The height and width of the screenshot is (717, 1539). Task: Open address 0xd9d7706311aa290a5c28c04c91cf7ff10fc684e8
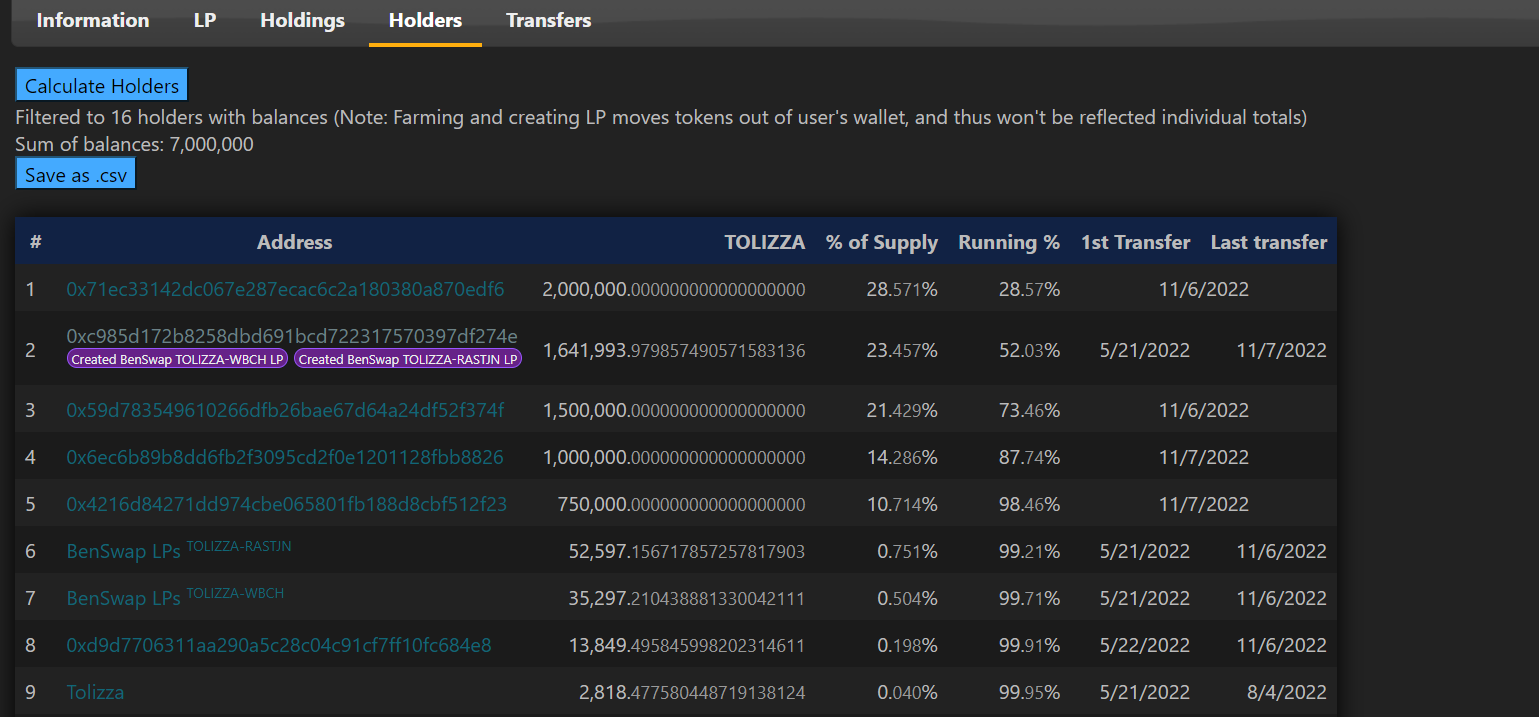pos(279,645)
